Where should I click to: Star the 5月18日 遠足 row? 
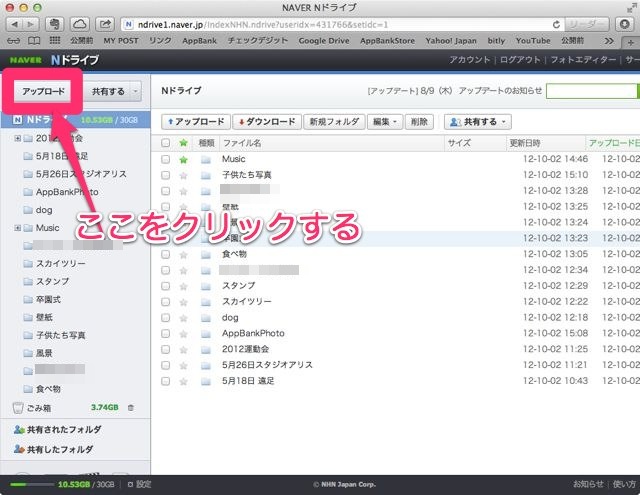click(x=184, y=382)
